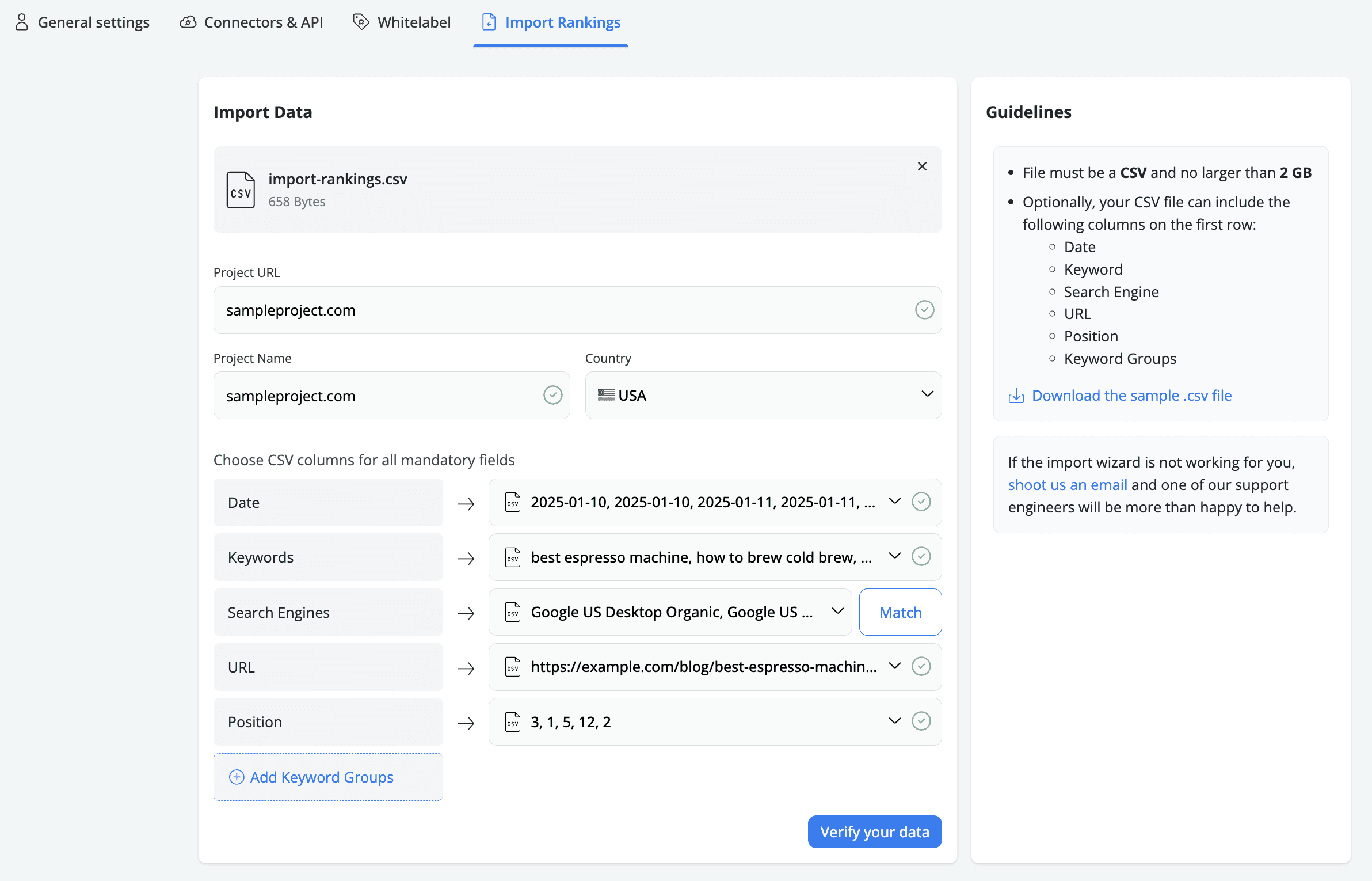Open the URL column dropdown
The width and height of the screenshot is (1372, 881).
coord(894,666)
